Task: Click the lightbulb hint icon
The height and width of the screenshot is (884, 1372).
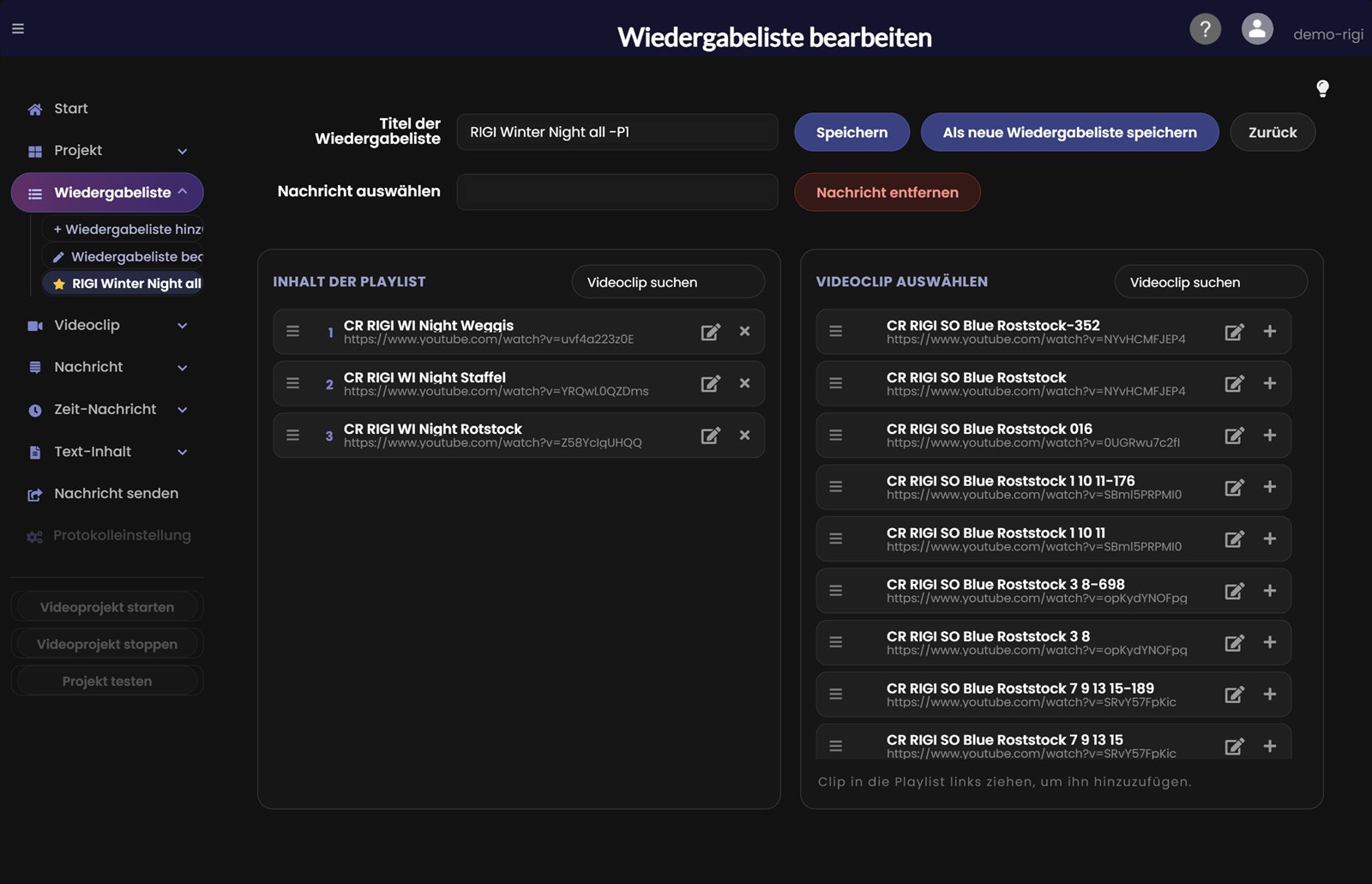Action: 1322,88
